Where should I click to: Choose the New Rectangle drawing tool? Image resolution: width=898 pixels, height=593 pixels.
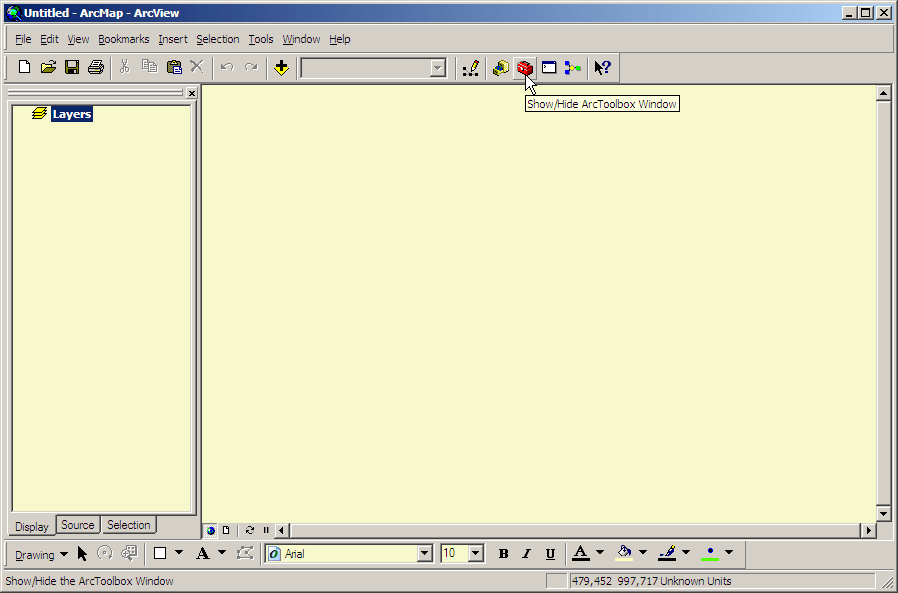pyautogui.click(x=160, y=553)
